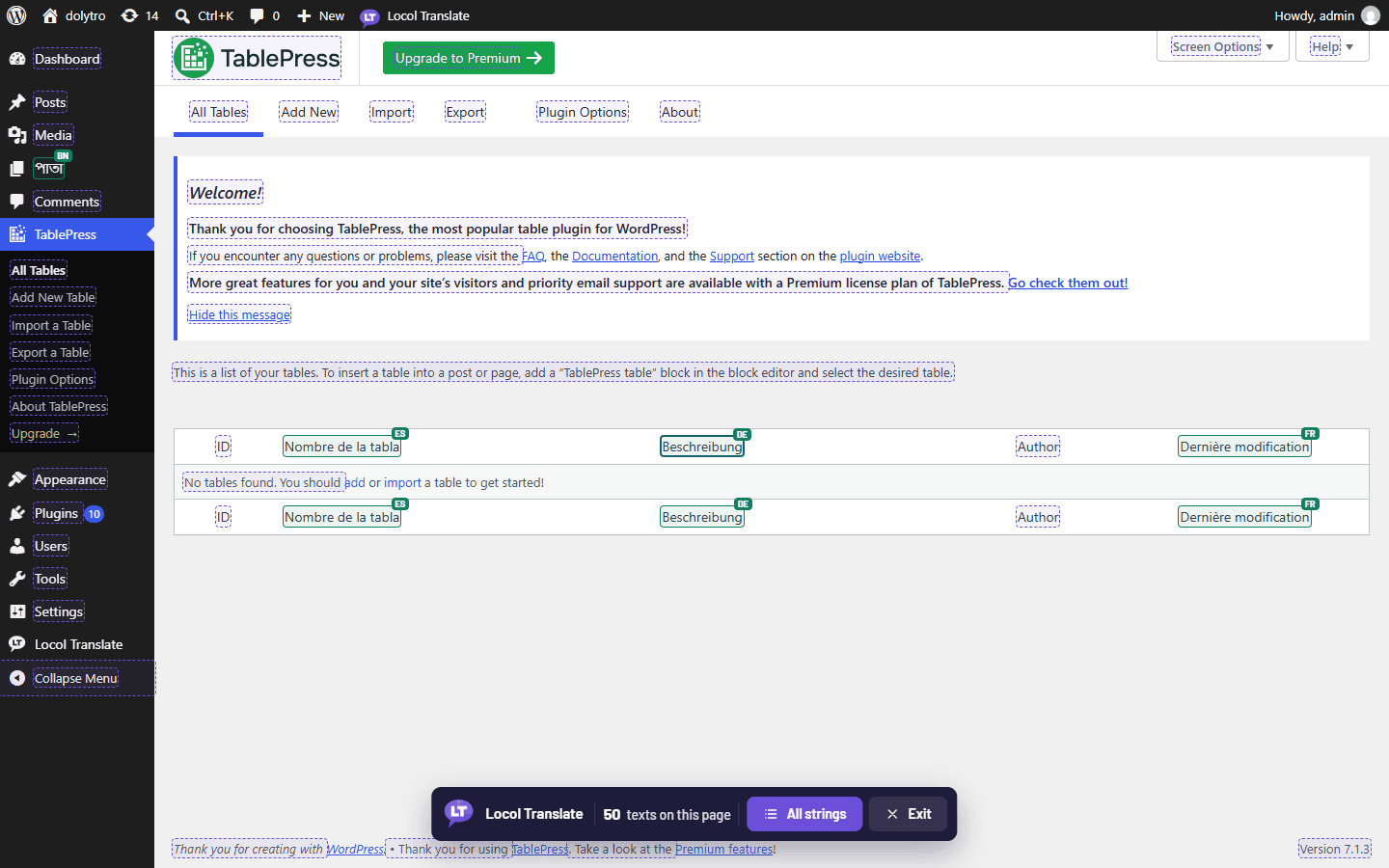Switch to the Plugin Options tab
This screenshot has width=1389, height=868.
tap(583, 112)
